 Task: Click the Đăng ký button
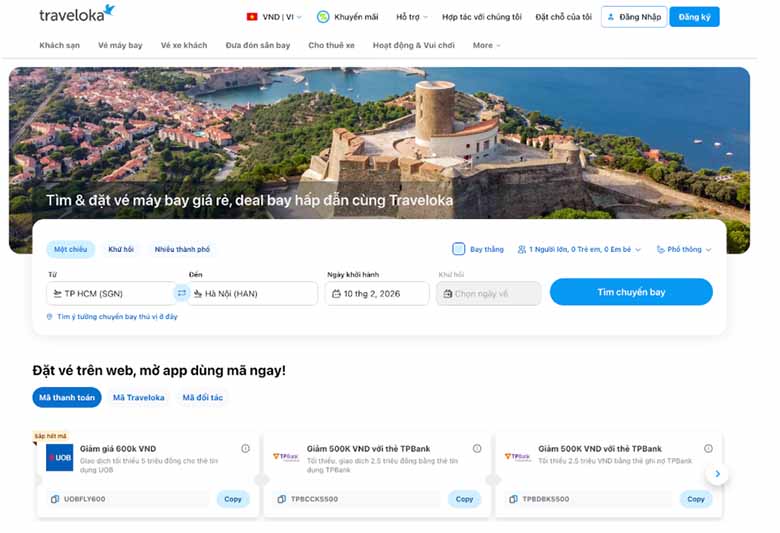(x=694, y=17)
